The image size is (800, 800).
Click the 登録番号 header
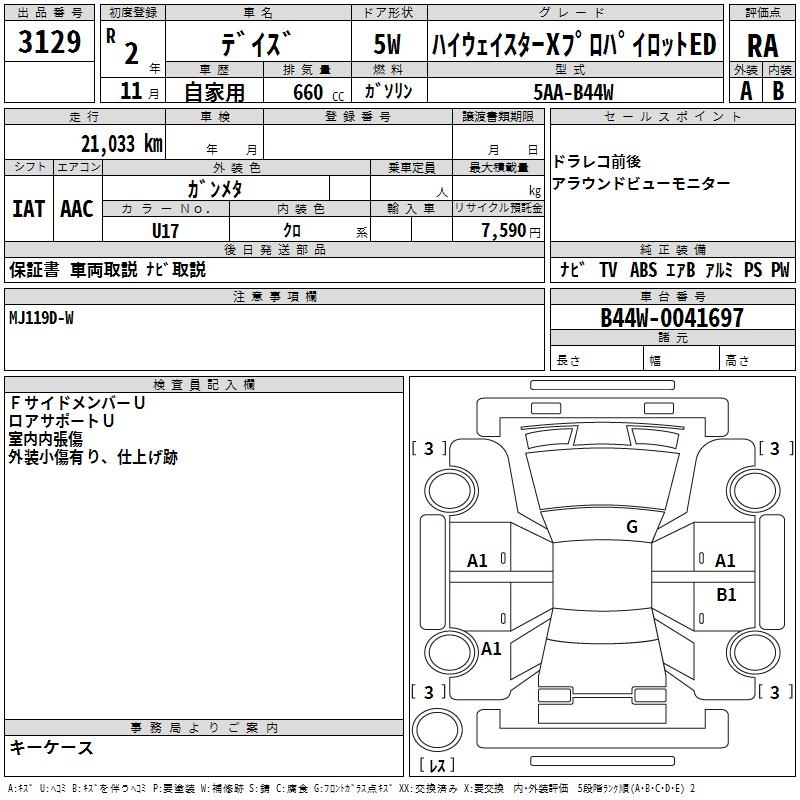pyautogui.click(x=358, y=117)
